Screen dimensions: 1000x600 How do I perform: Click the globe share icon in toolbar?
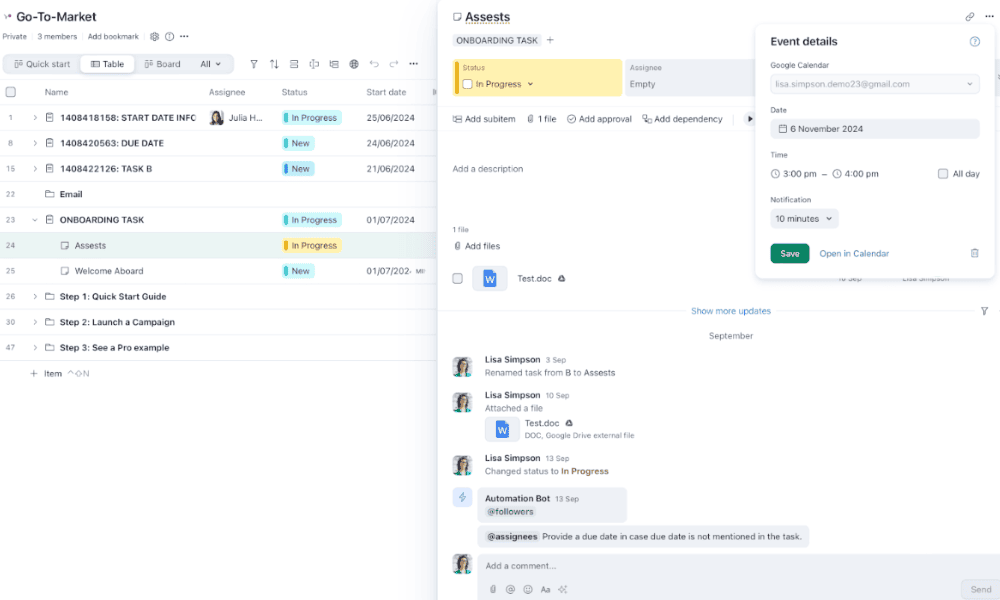click(x=353, y=64)
